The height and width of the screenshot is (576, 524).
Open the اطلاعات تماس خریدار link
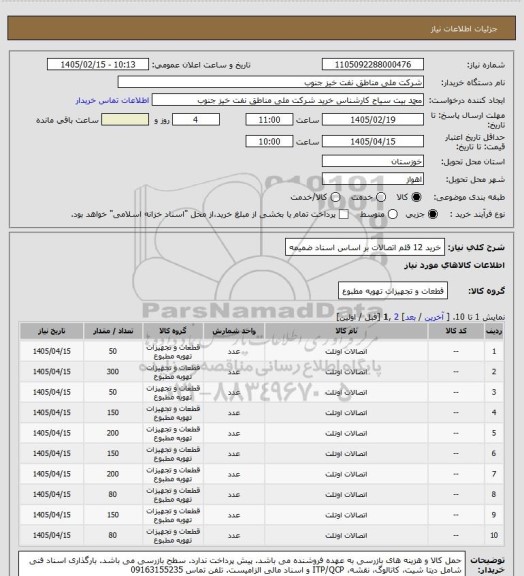pyautogui.click(x=112, y=100)
